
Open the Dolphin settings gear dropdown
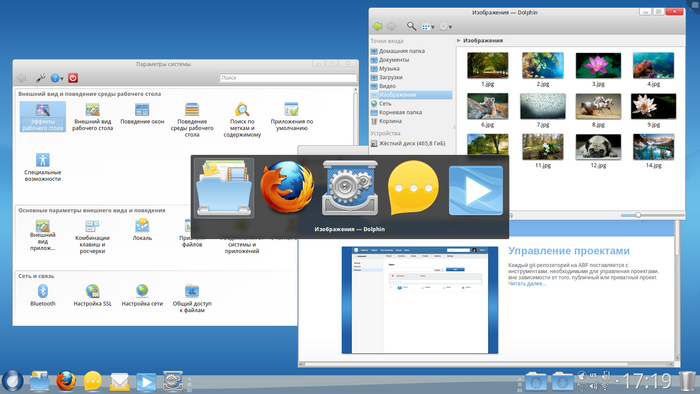(x=446, y=27)
